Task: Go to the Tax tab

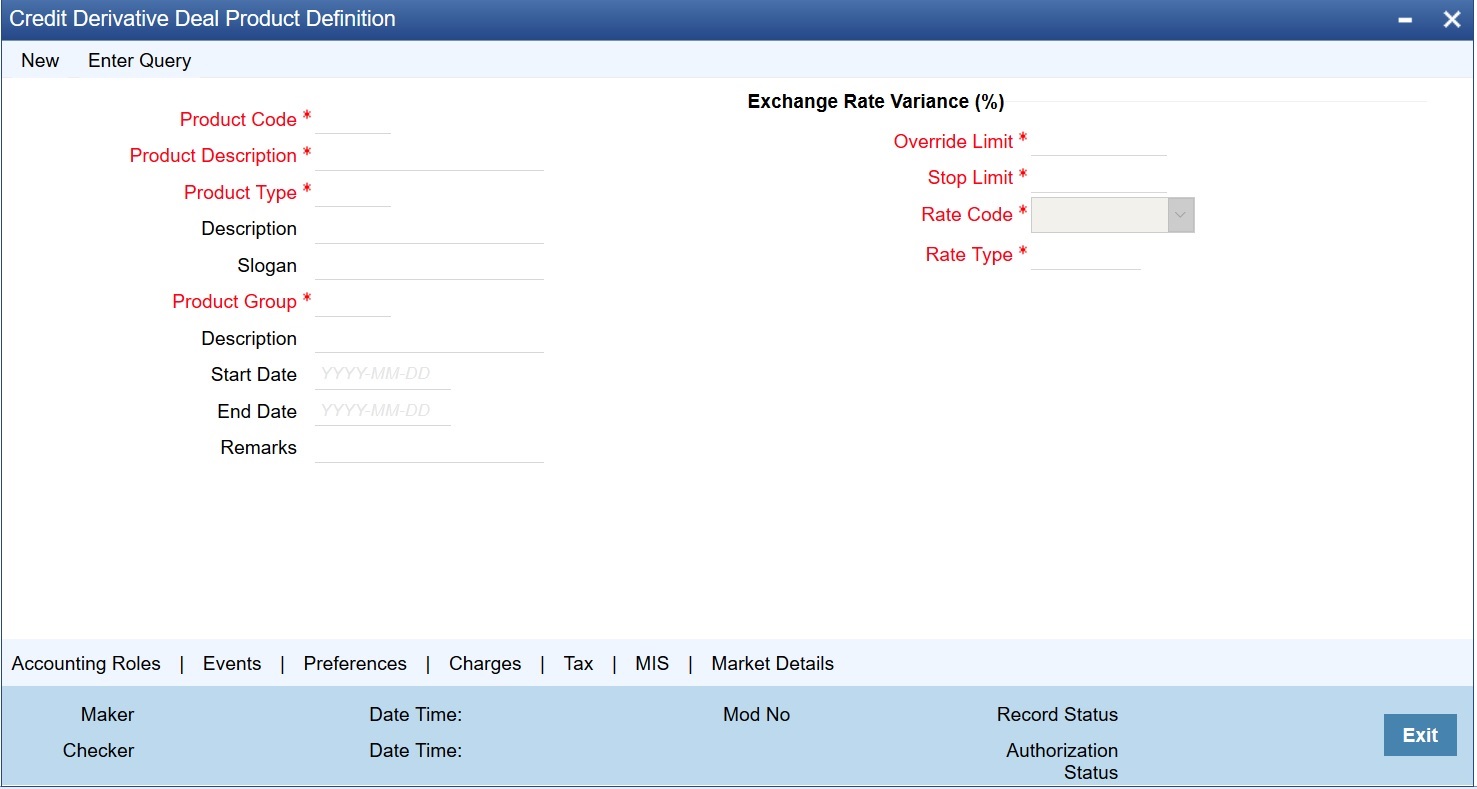Action: coord(578,664)
